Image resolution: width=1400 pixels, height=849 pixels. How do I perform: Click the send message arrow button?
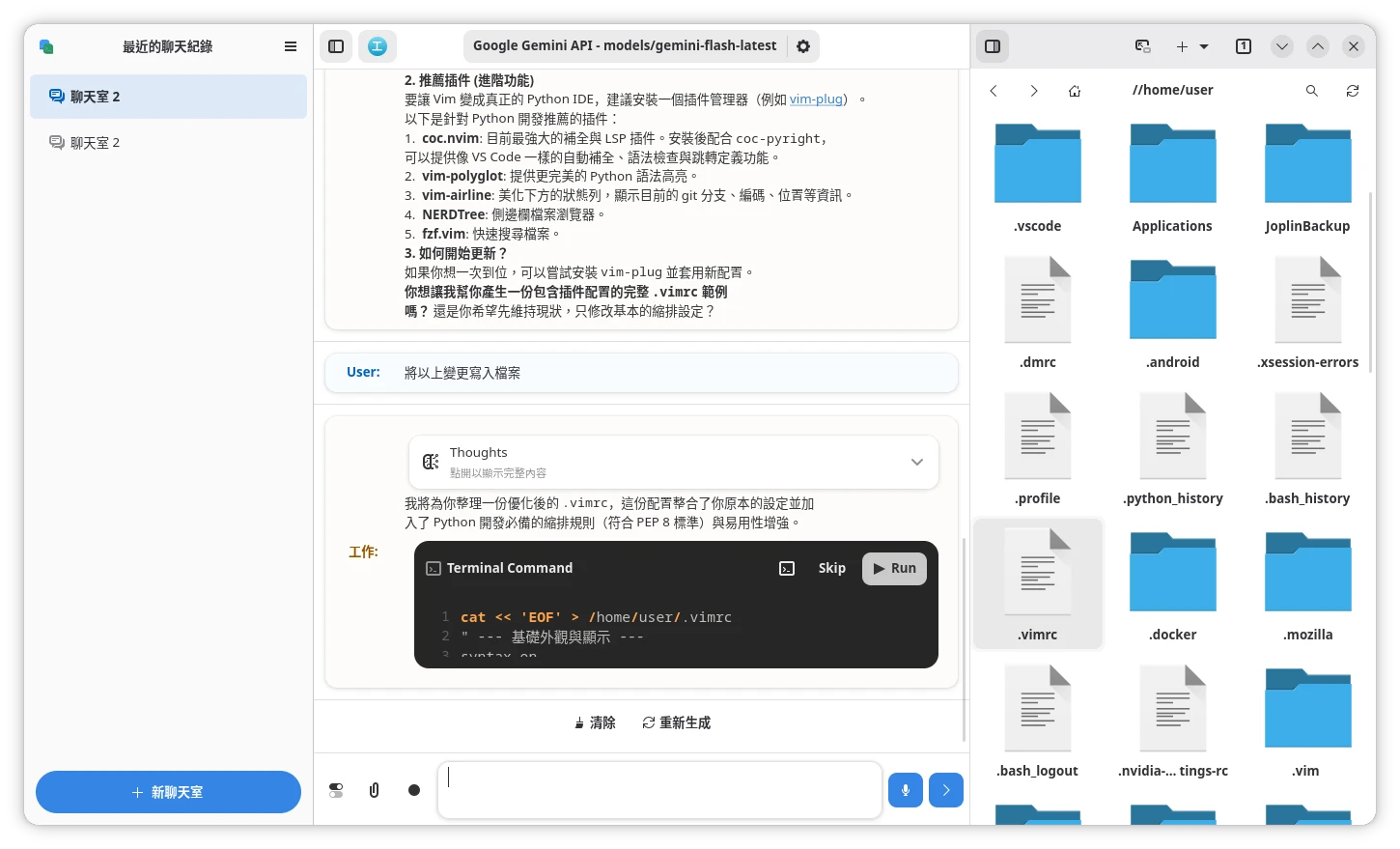[946, 790]
